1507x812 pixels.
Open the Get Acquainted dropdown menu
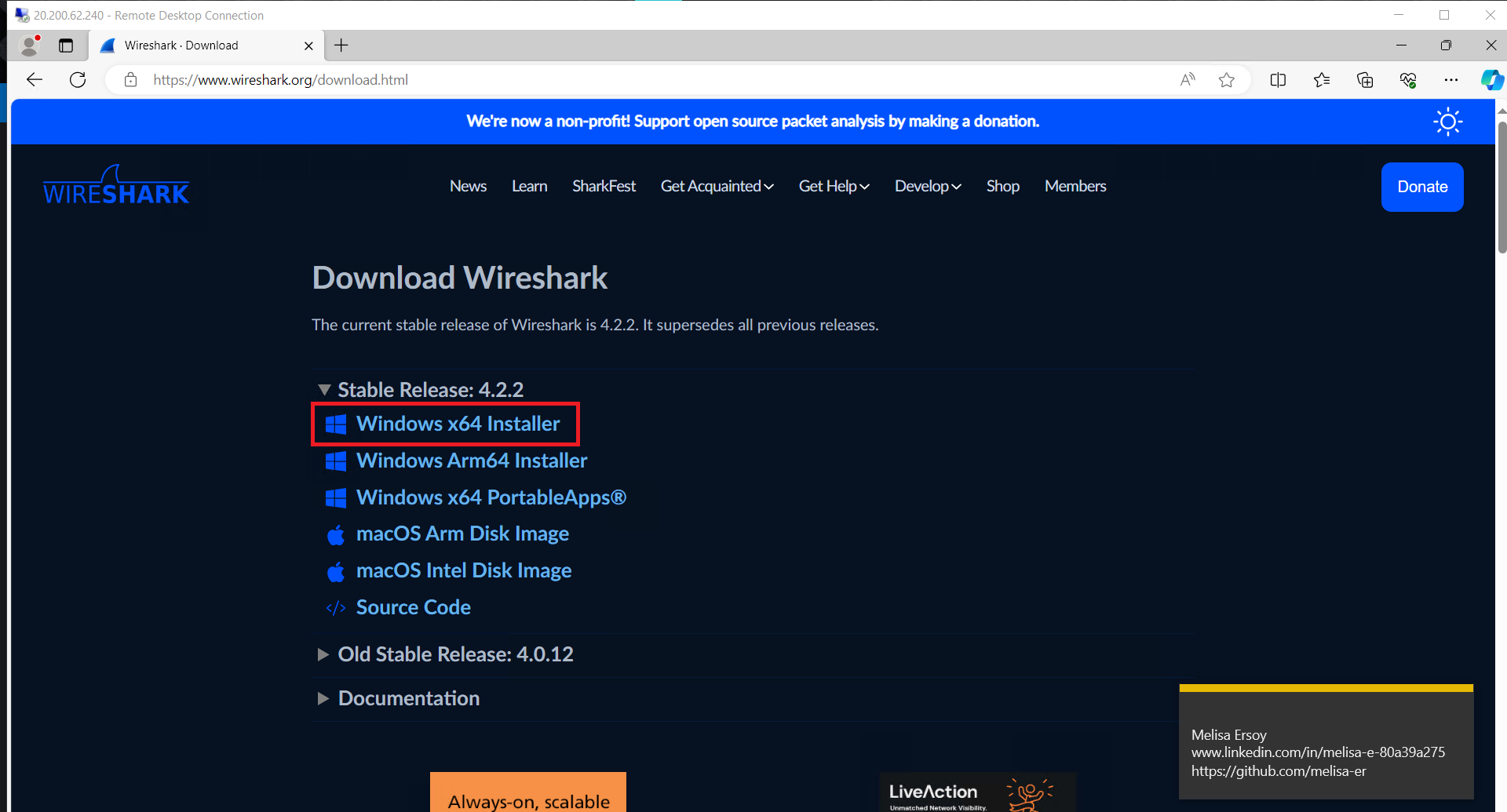coord(717,186)
